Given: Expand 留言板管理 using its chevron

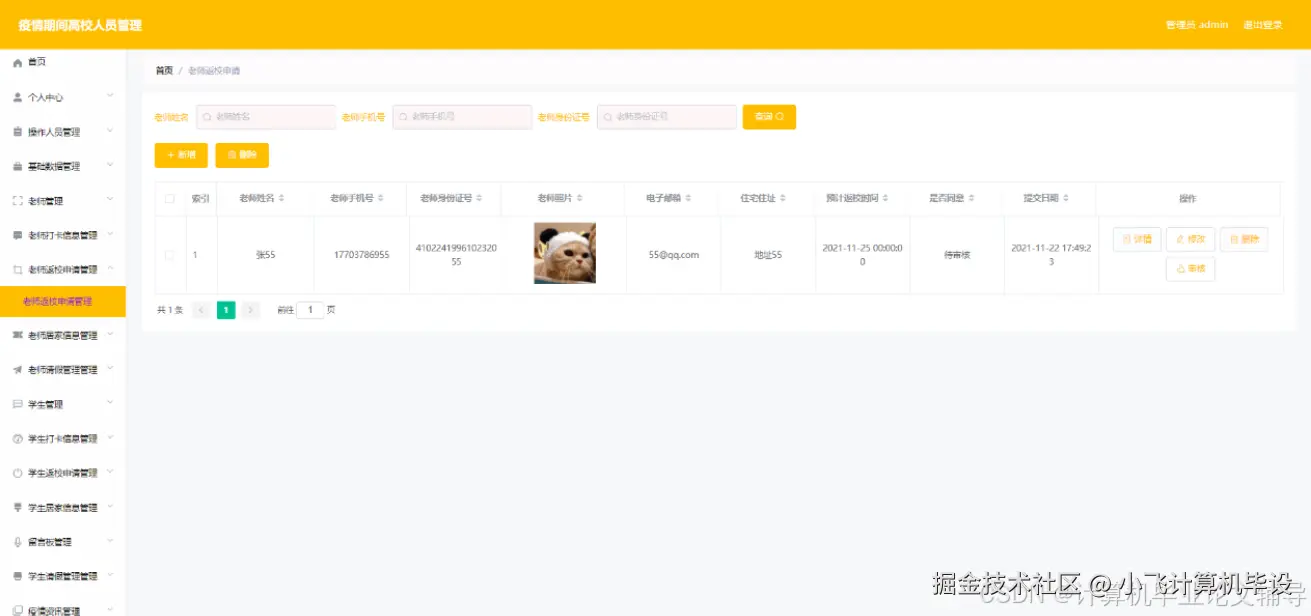Looking at the screenshot, I should point(110,541).
